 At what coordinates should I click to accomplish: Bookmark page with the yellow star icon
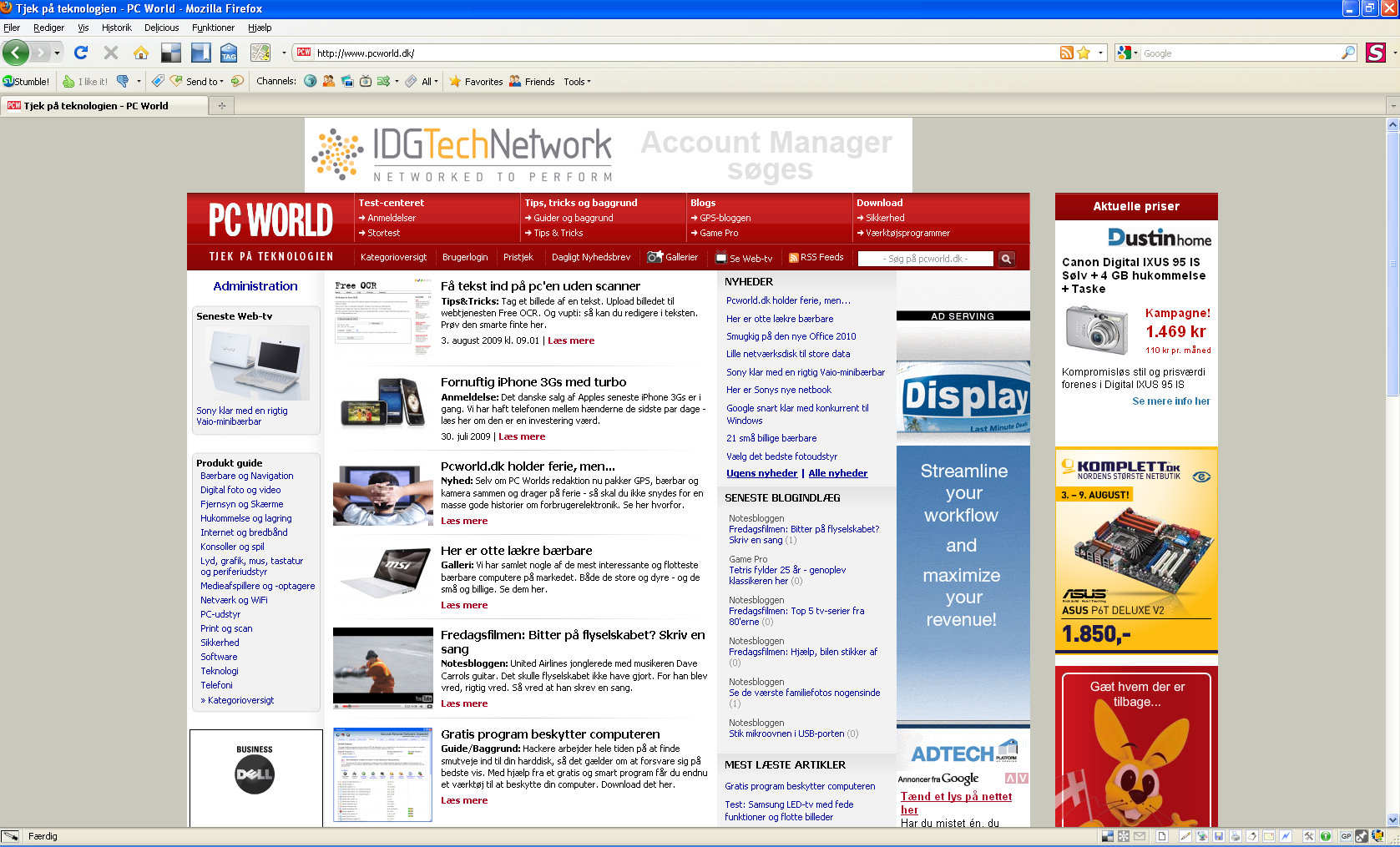pos(1084,53)
